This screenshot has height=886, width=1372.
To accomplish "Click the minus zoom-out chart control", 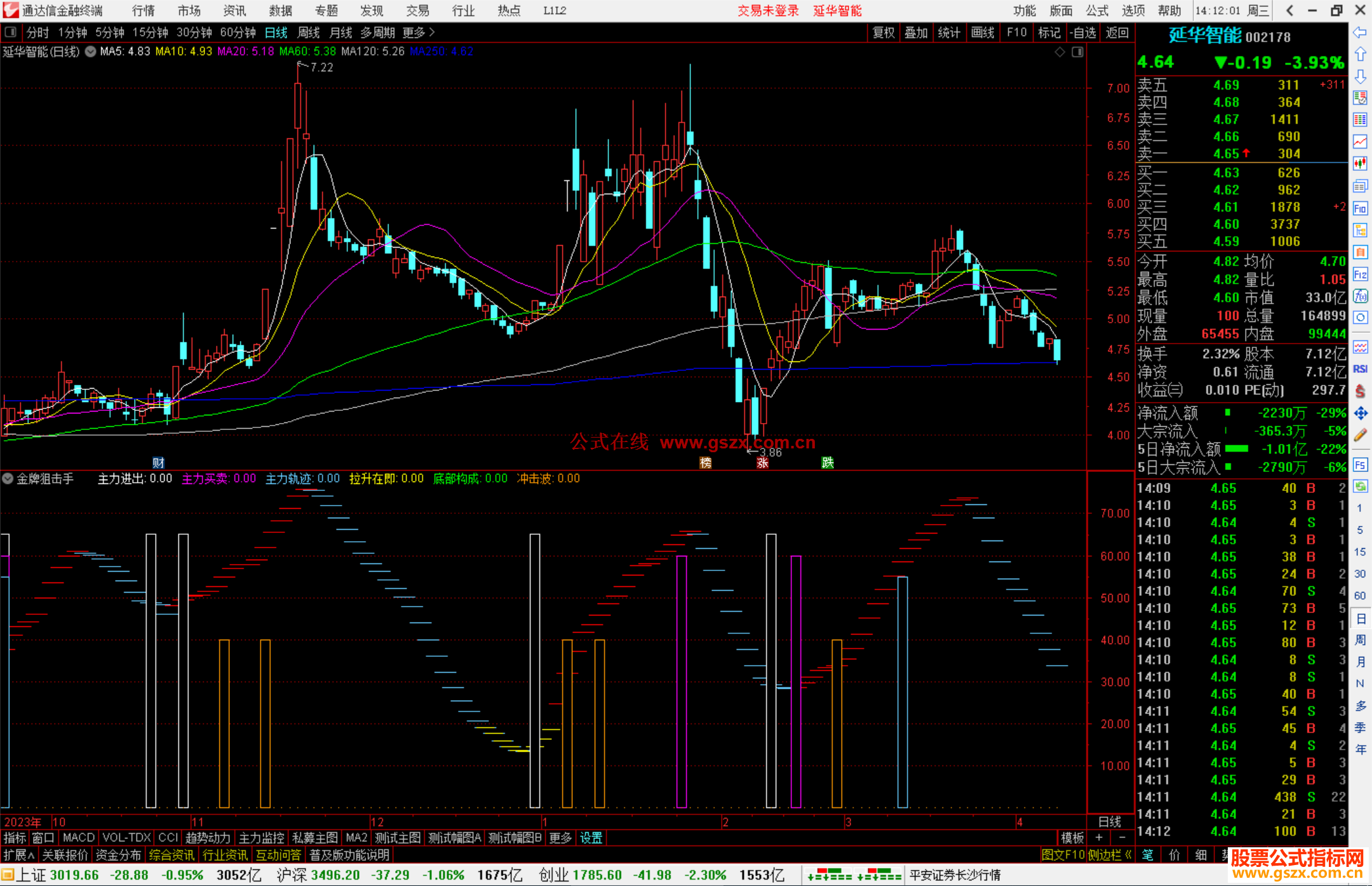I will click(1122, 838).
